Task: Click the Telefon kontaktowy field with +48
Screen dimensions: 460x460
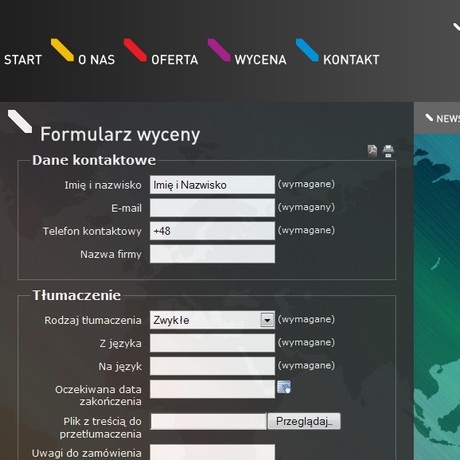Action: pyautogui.click(x=212, y=231)
